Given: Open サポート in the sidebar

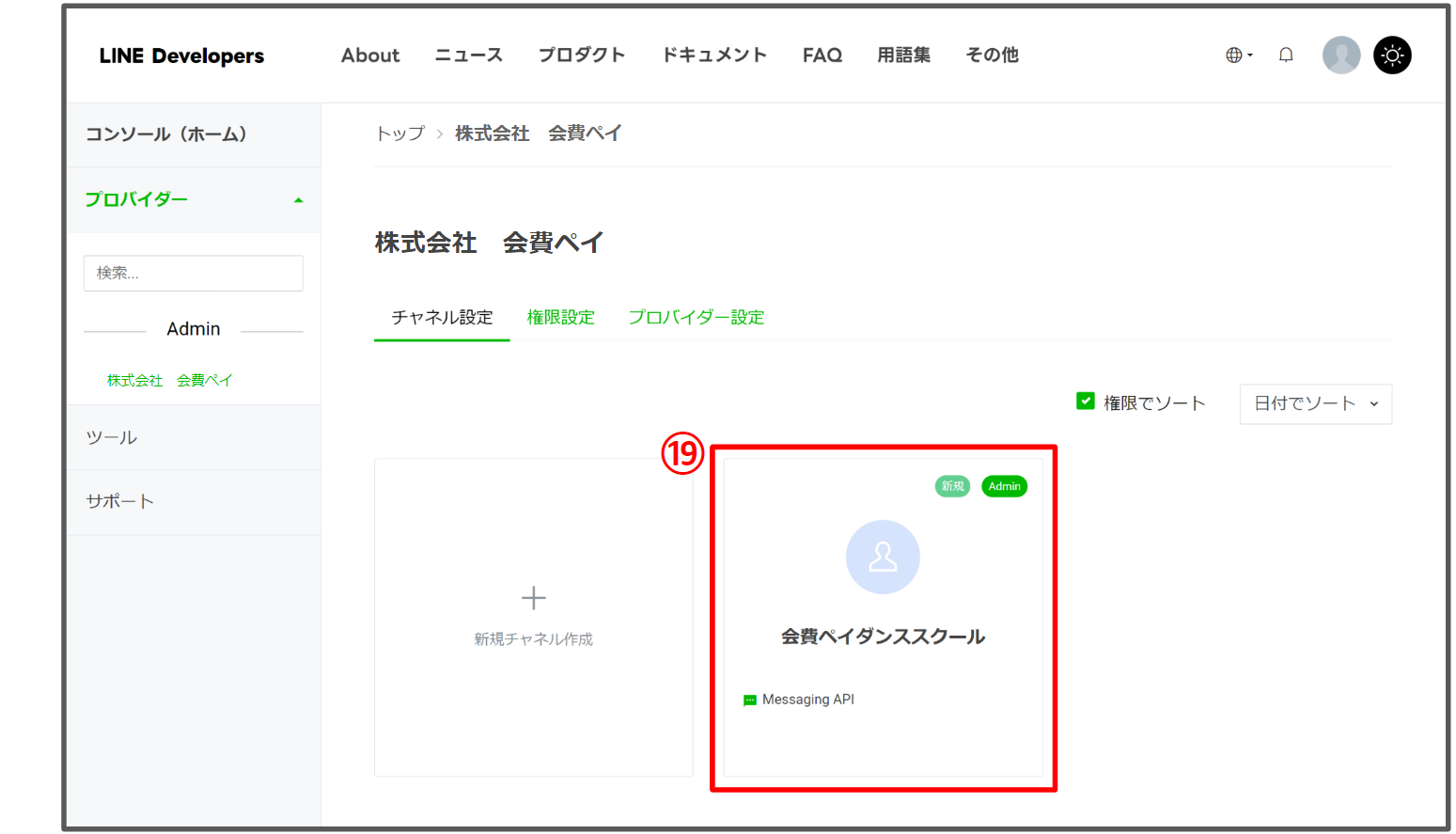Looking at the screenshot, I should click(x=194, y=502).
